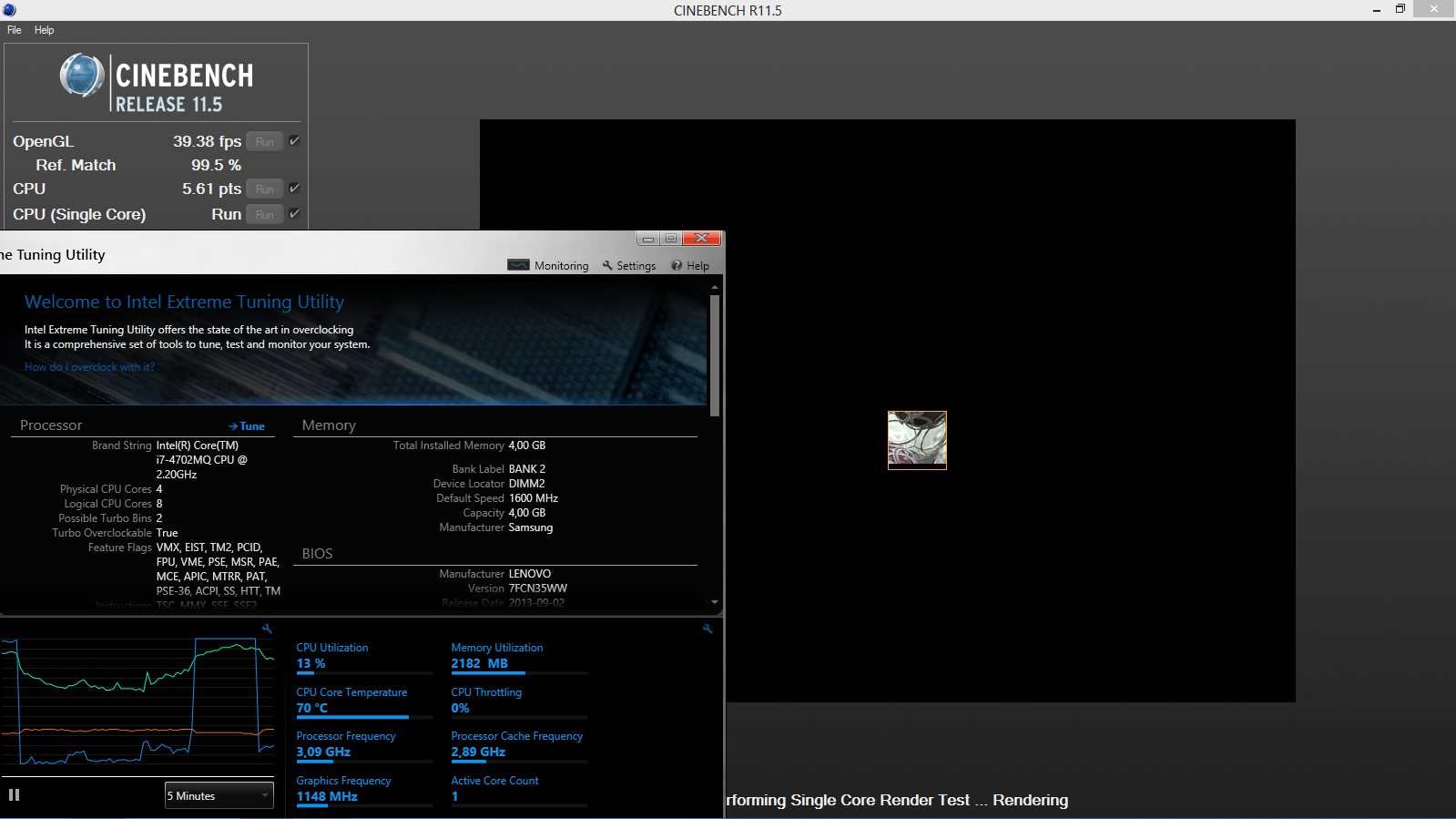Image resolution: width=1456 pixels, height=819 pixels.
Task: Click the CPU Throttling value '0%'
Action: (461, 708)
